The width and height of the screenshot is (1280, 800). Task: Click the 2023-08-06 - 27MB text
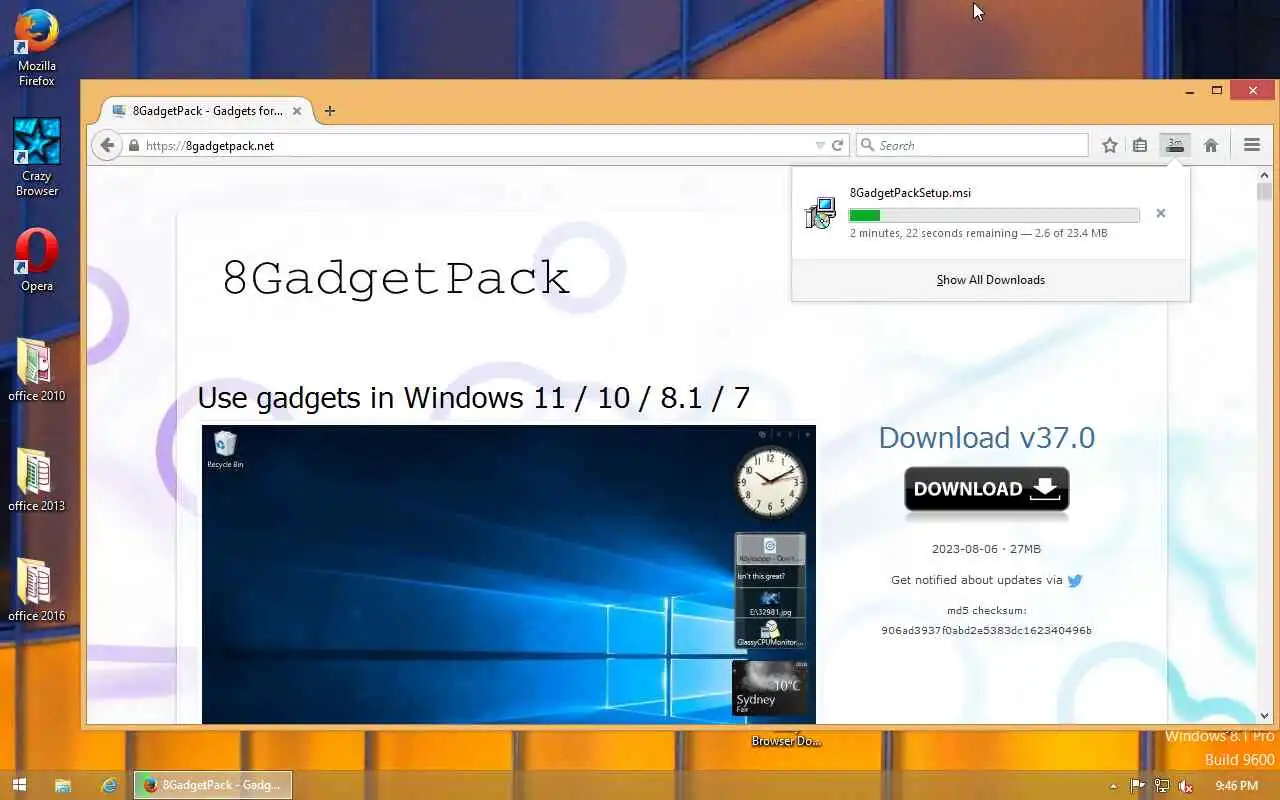click(x=986, y=549)
